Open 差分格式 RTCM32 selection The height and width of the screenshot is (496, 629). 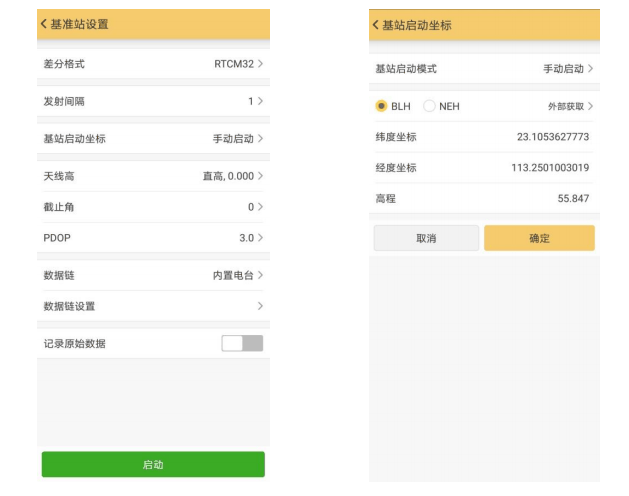point(153,64)
